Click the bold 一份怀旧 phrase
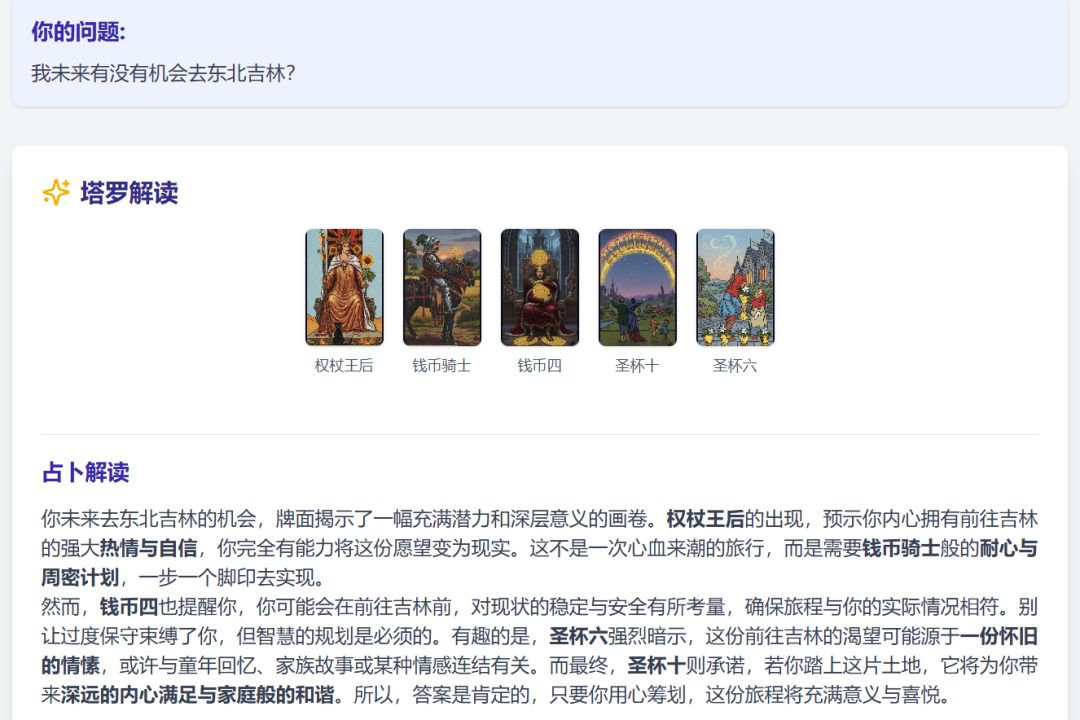This screenshot has height=720, width=1080. pyautogui.click(x=999, y=636)
